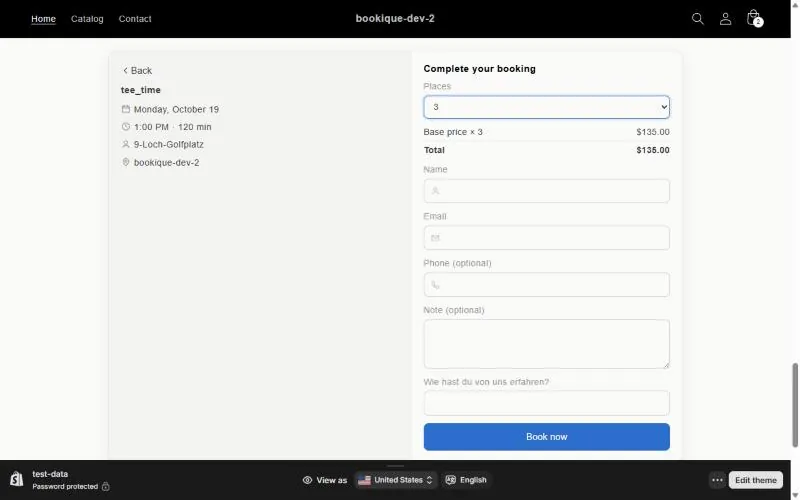Open the account profile icon

click(x=725, y=19)
